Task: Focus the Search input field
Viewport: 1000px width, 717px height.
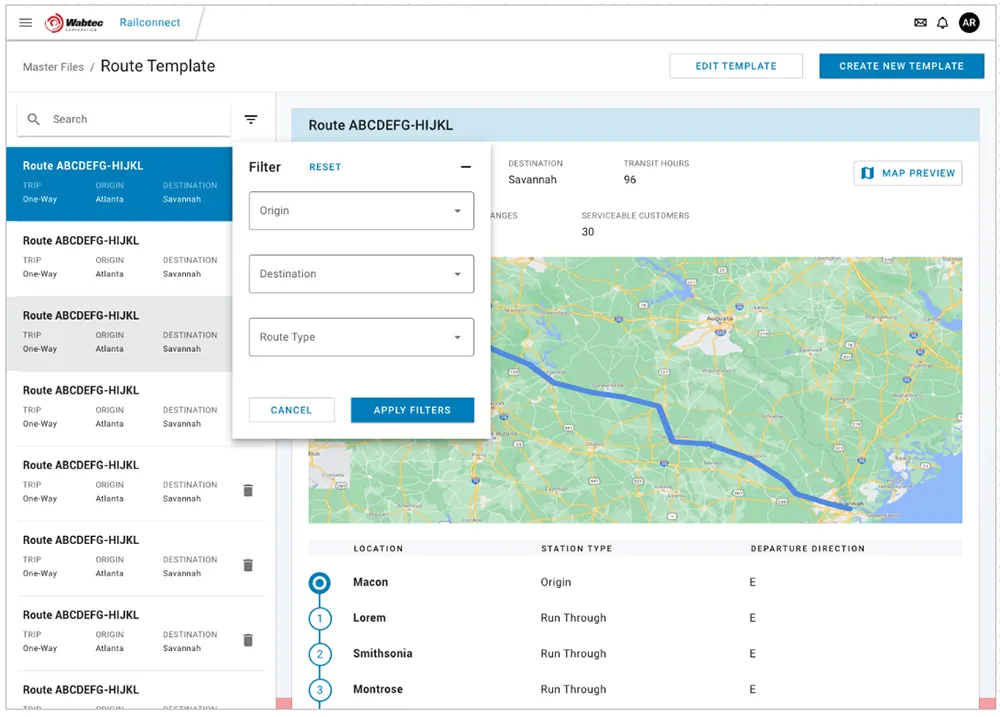Action: [x=124, y=119]
